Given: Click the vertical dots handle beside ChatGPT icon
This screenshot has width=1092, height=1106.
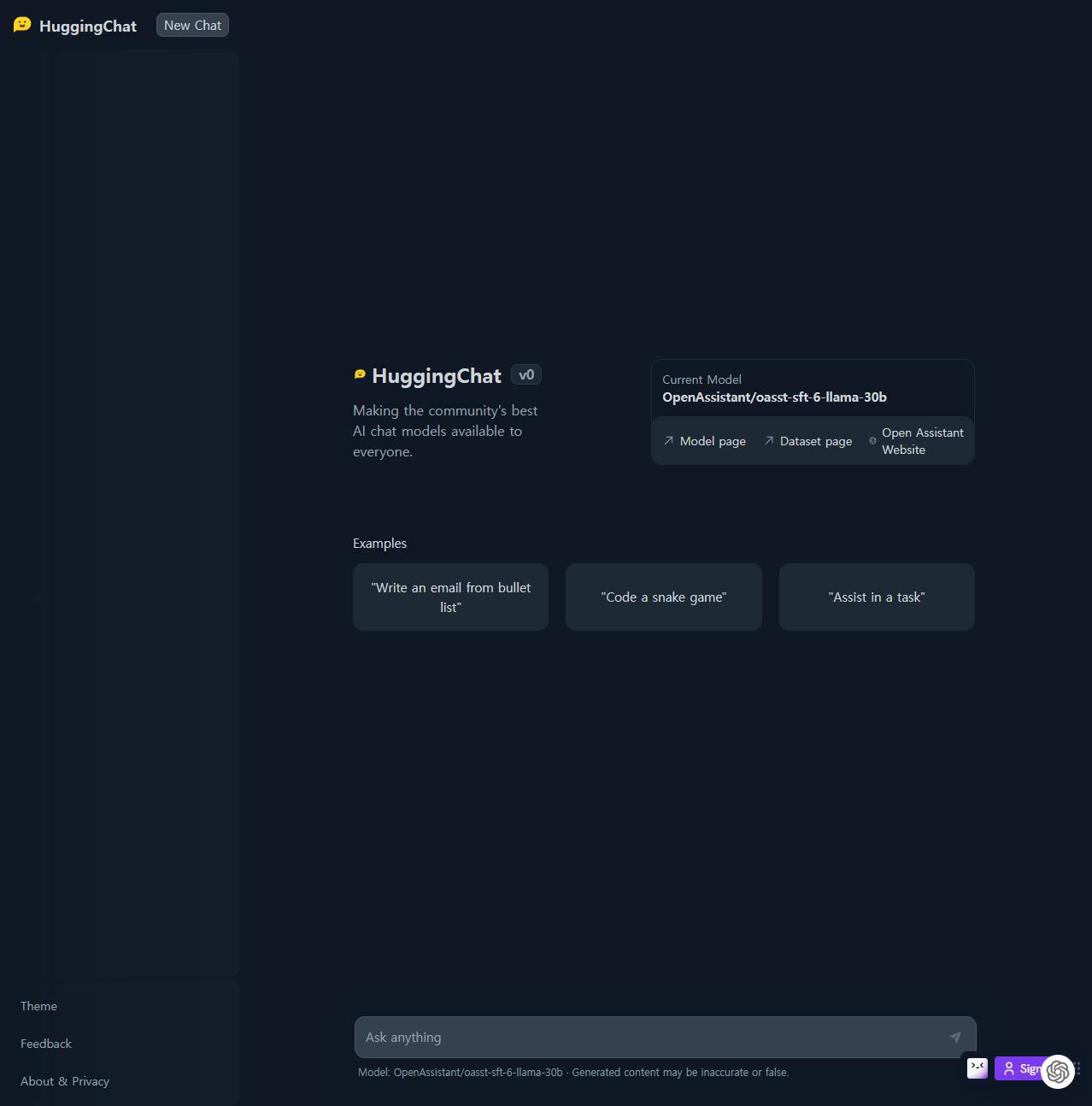Looking at the screenshot, I should pos(1079,1068).
